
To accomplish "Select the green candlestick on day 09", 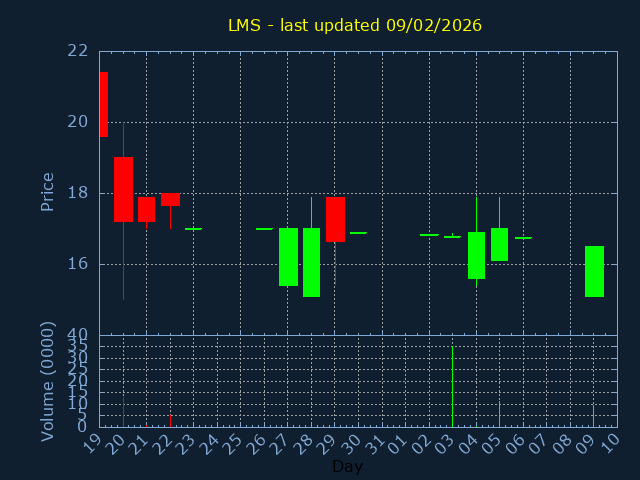I will tap(594, 271).
